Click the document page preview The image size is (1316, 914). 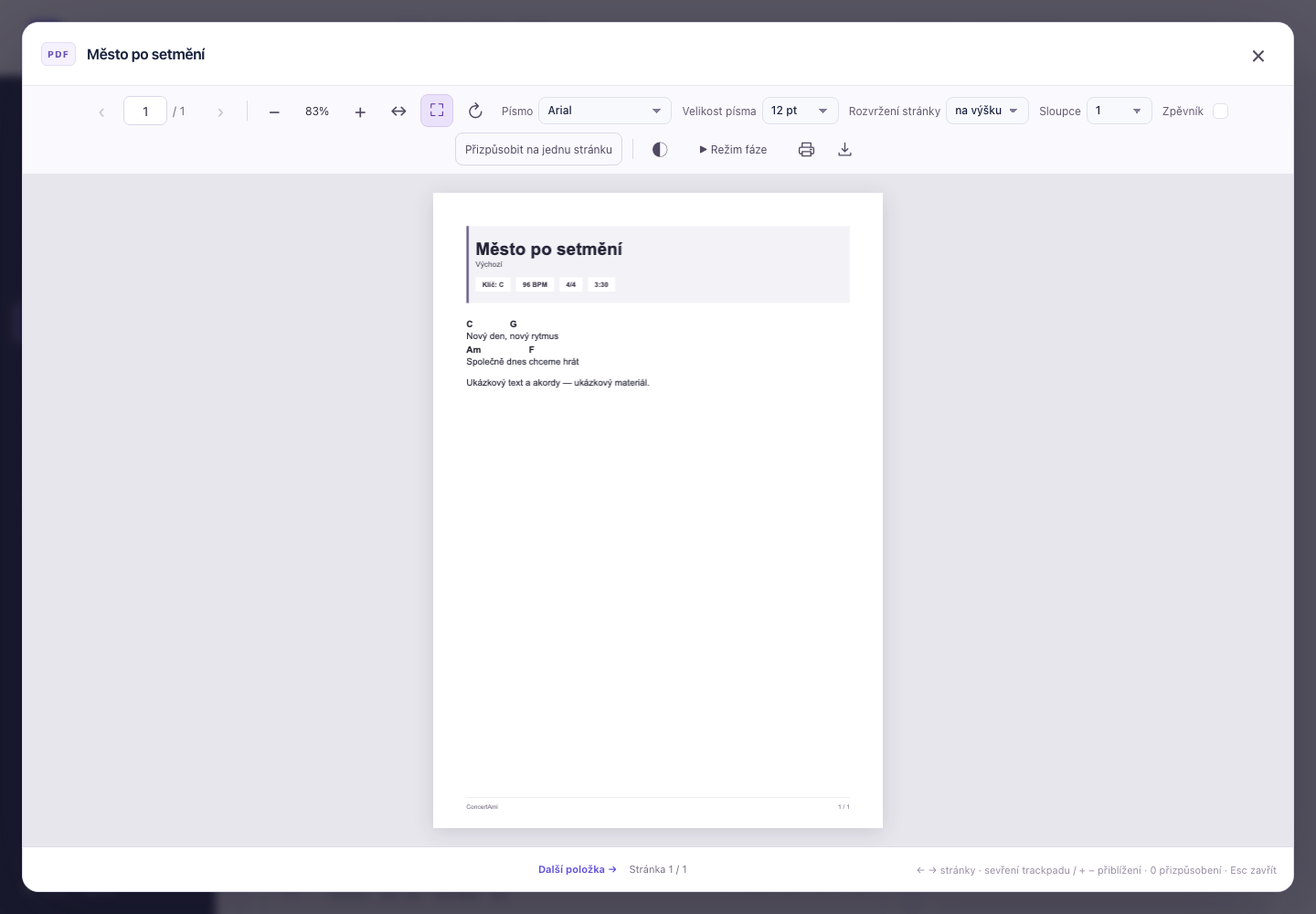tap(658, 510)
